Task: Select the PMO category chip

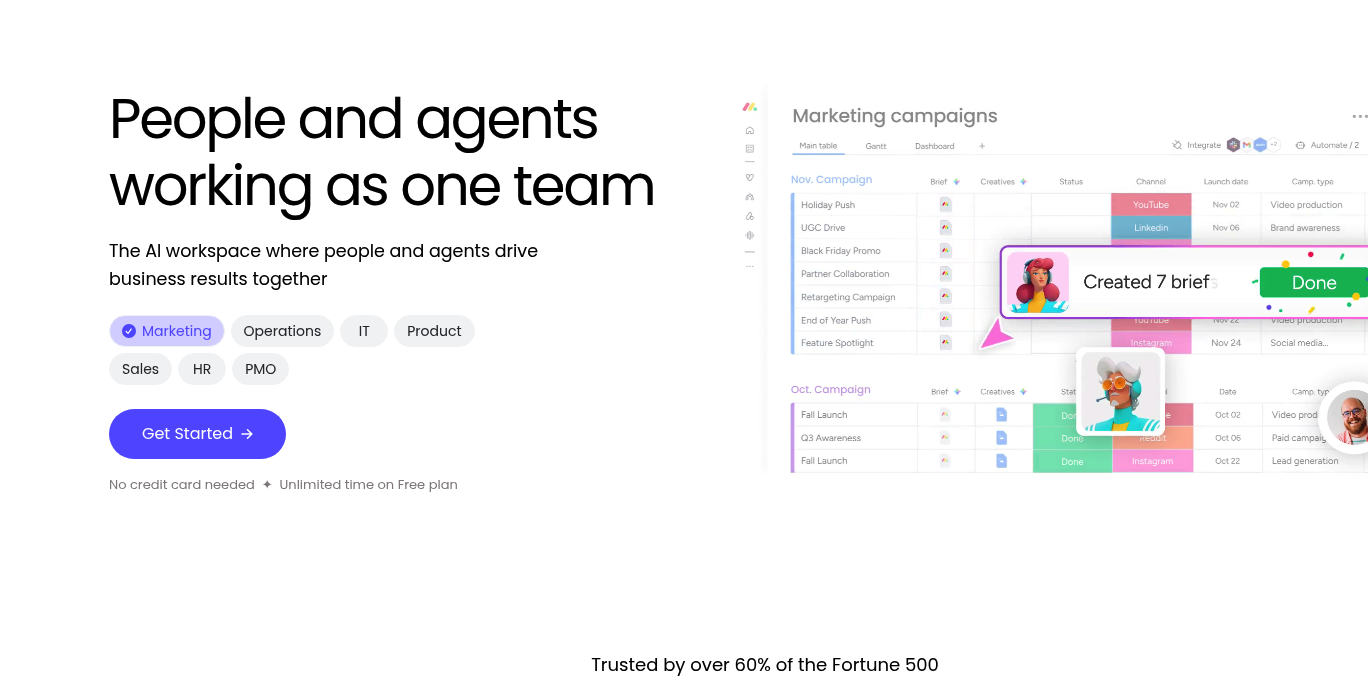Action: pyautogui.click(x=260, y=369)
